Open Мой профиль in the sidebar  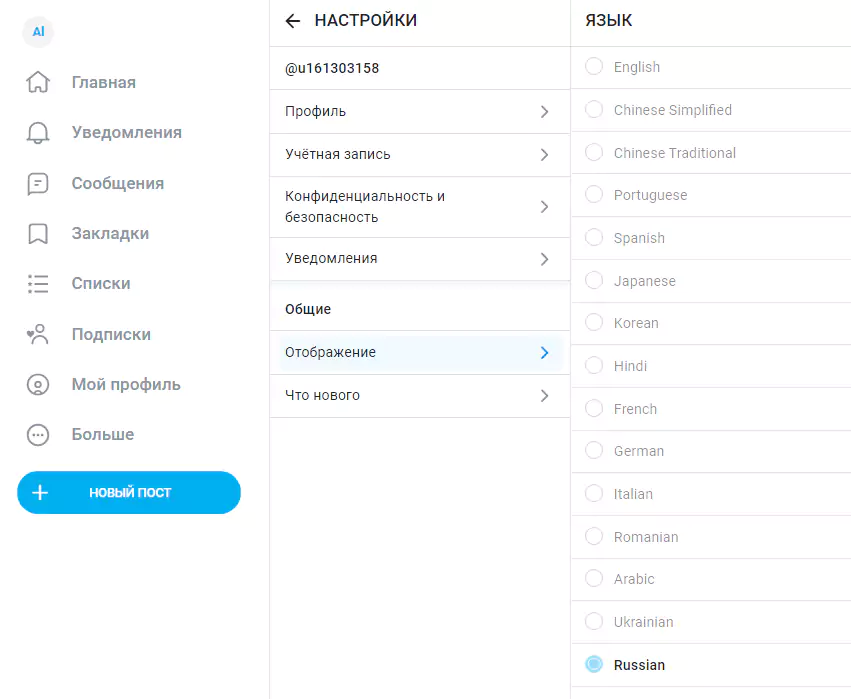click(x=126, y=384)
